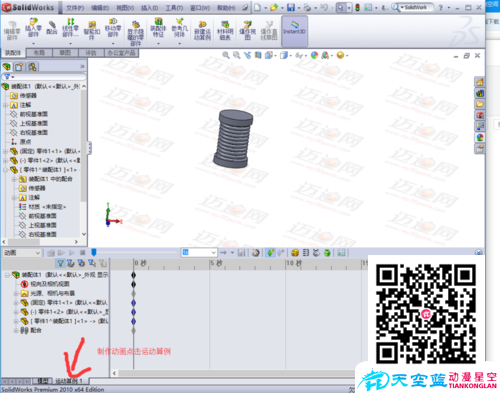Toggle the motion tree filter funnel icon

point(60,264)
